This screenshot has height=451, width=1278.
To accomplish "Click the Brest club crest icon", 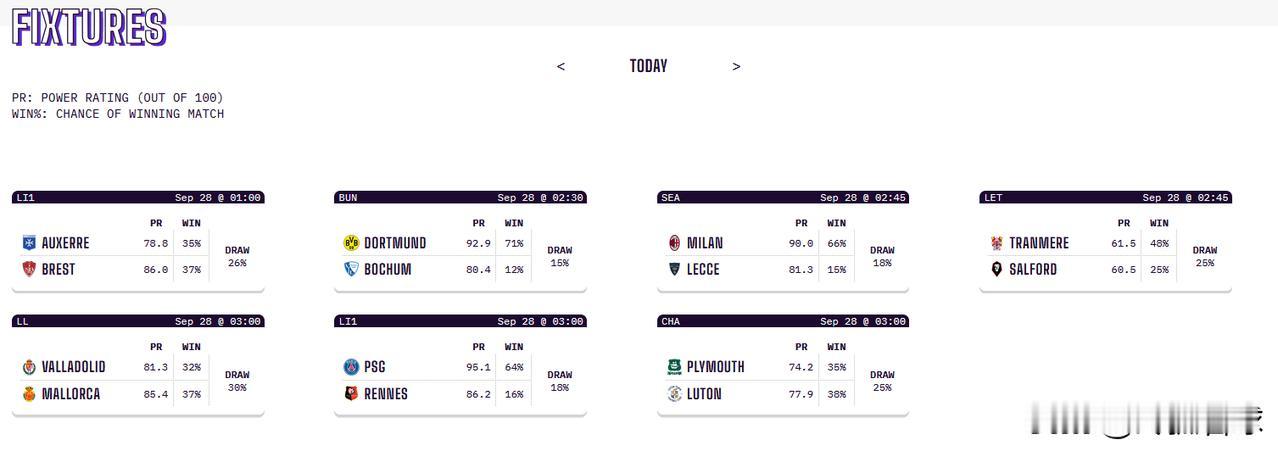I will coord(29,269).
